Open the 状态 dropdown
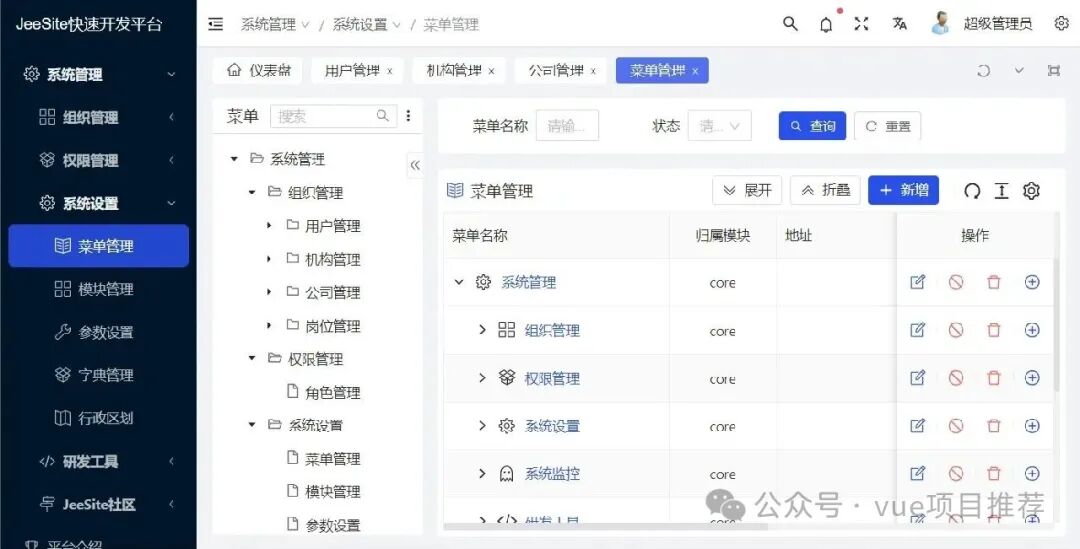 719,126
